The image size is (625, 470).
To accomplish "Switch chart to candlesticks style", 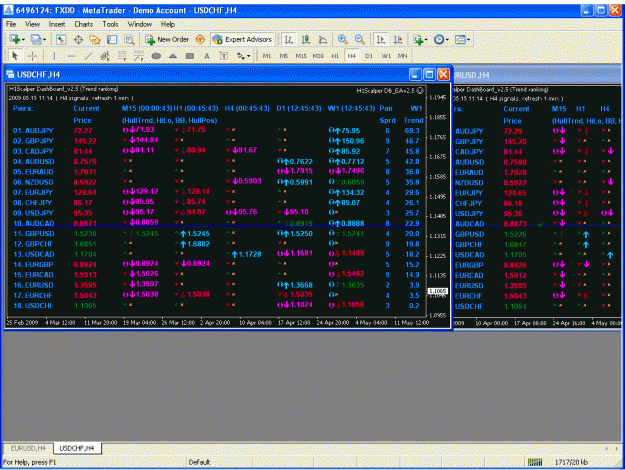I will pos(306,39).
